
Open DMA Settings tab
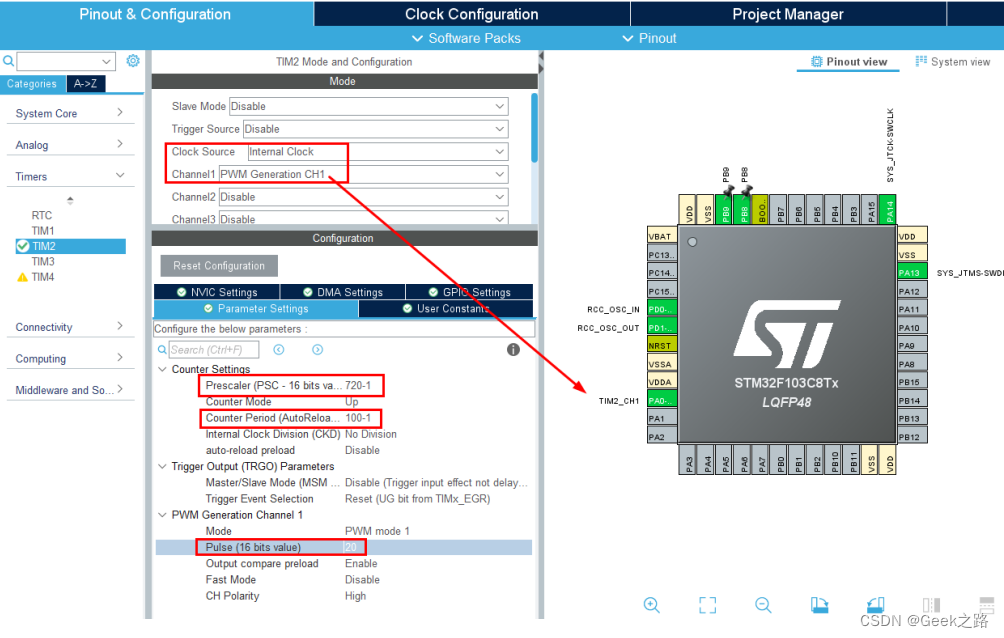pyautogui.click(x=343, y=292)
